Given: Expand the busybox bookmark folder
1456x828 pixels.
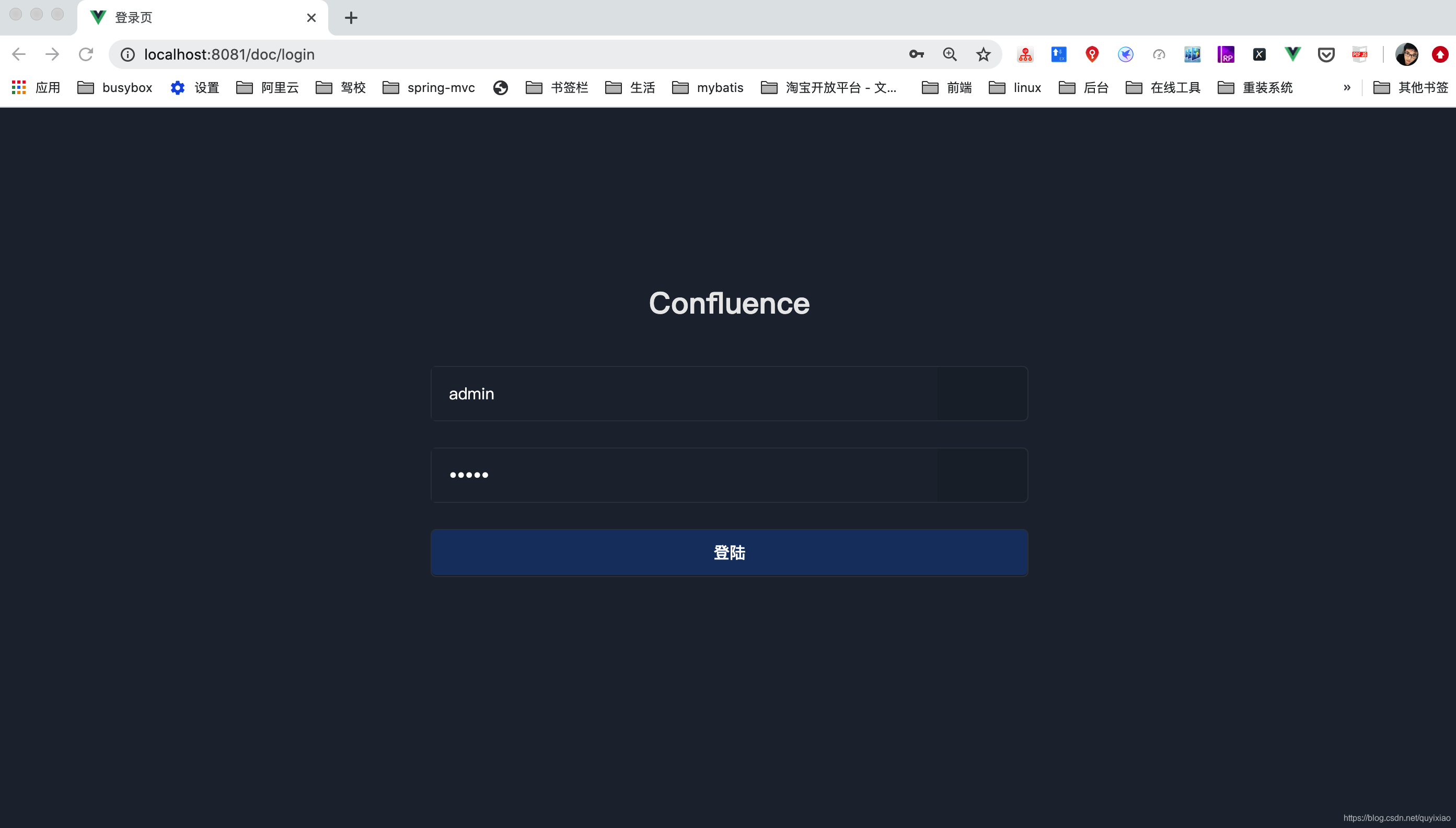Looking at the screenshot, I should pyautogui.click(x=115, y=88).
